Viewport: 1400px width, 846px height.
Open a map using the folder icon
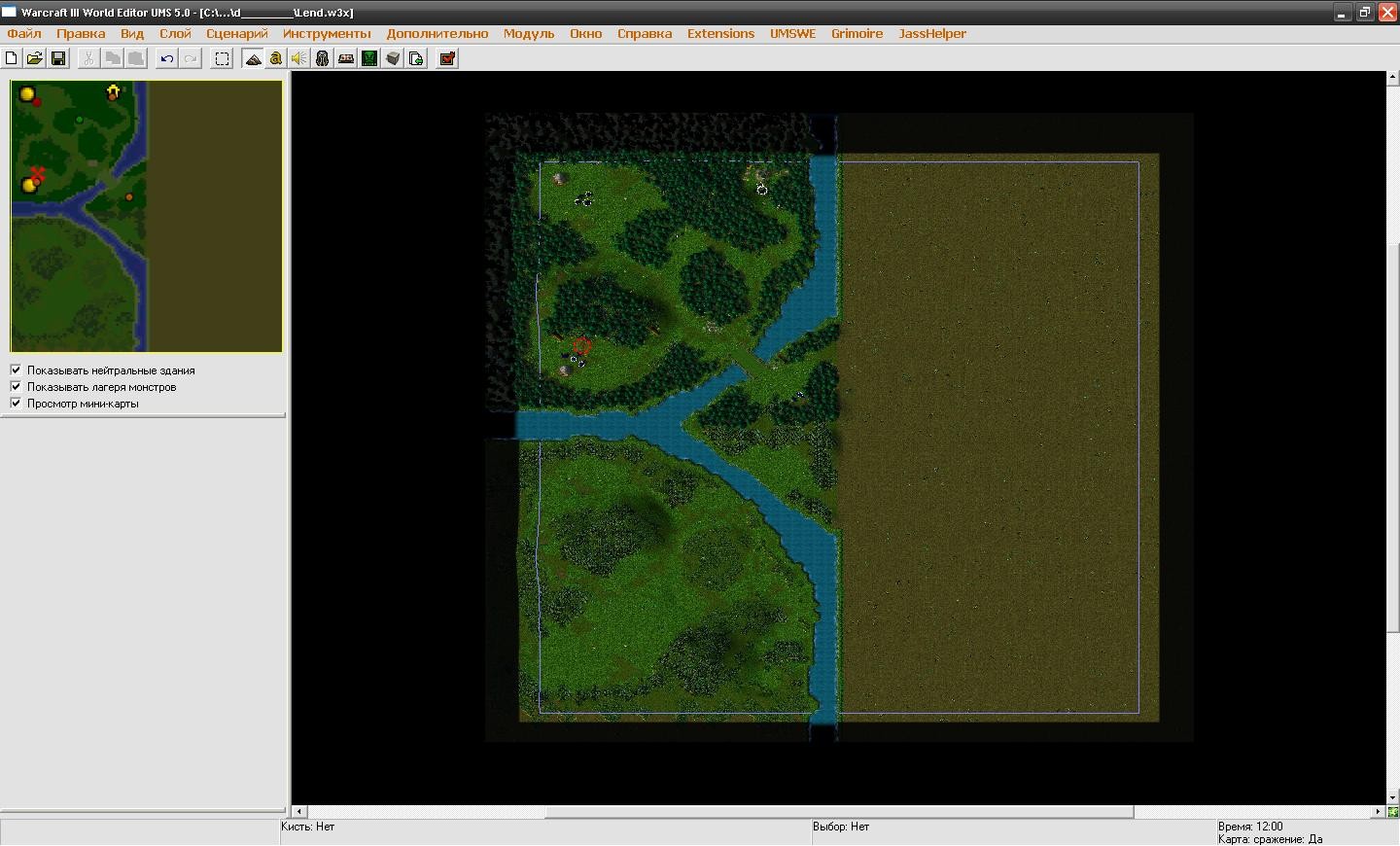click(35, 58)
